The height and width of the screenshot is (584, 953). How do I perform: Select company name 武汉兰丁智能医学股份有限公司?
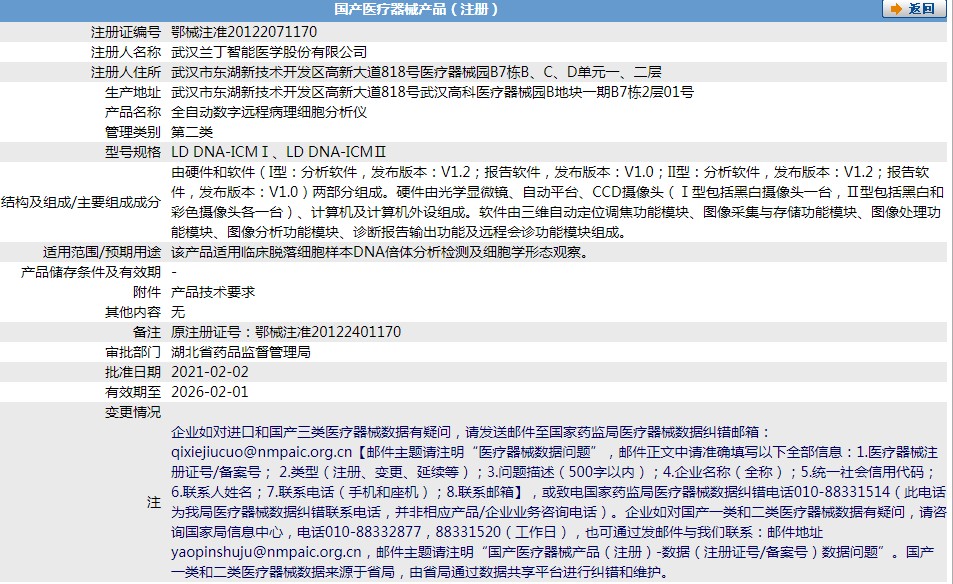269,52
